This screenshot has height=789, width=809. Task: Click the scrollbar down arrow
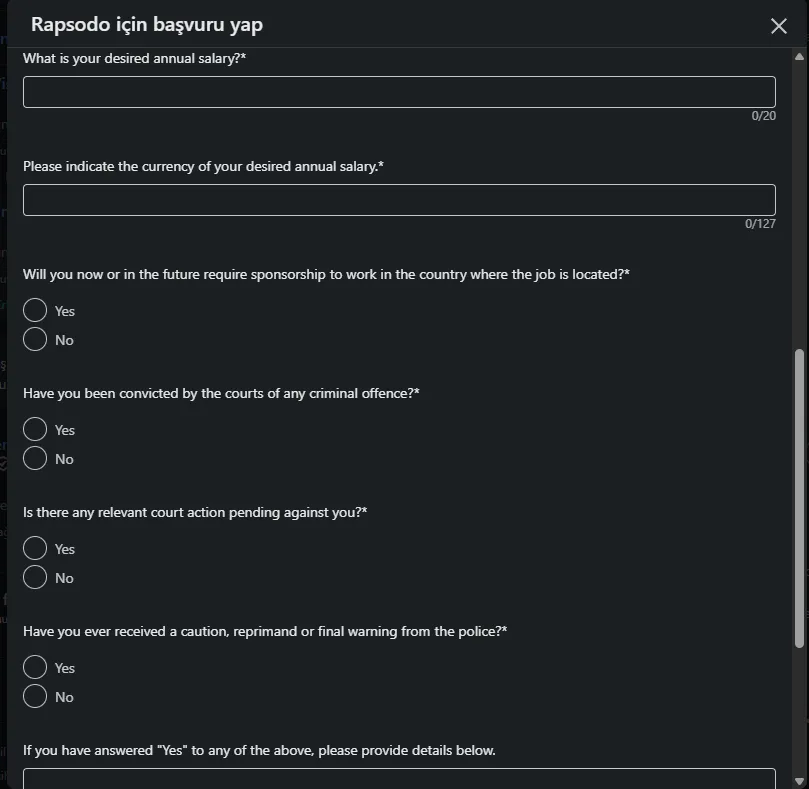pyautogui.click(x=799, y=781)
